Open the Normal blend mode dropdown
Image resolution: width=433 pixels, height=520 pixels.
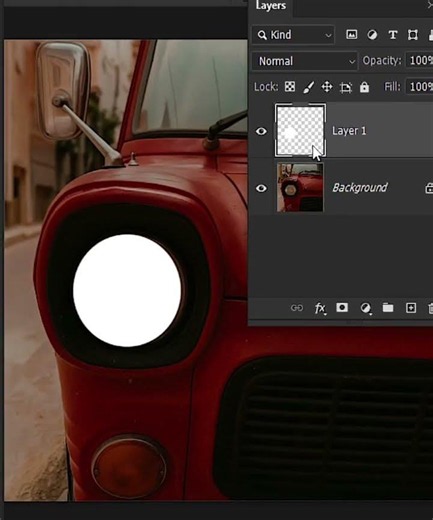point(305,61)
